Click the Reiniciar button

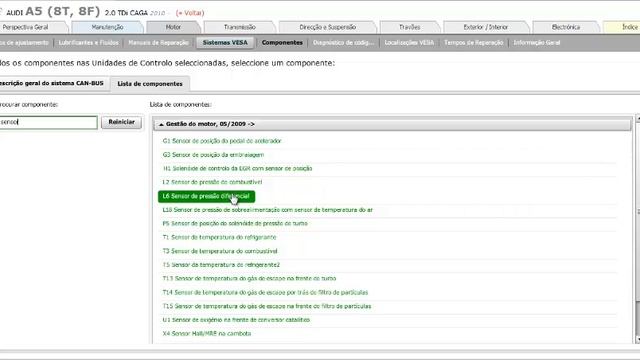click(x=122, y=122)
